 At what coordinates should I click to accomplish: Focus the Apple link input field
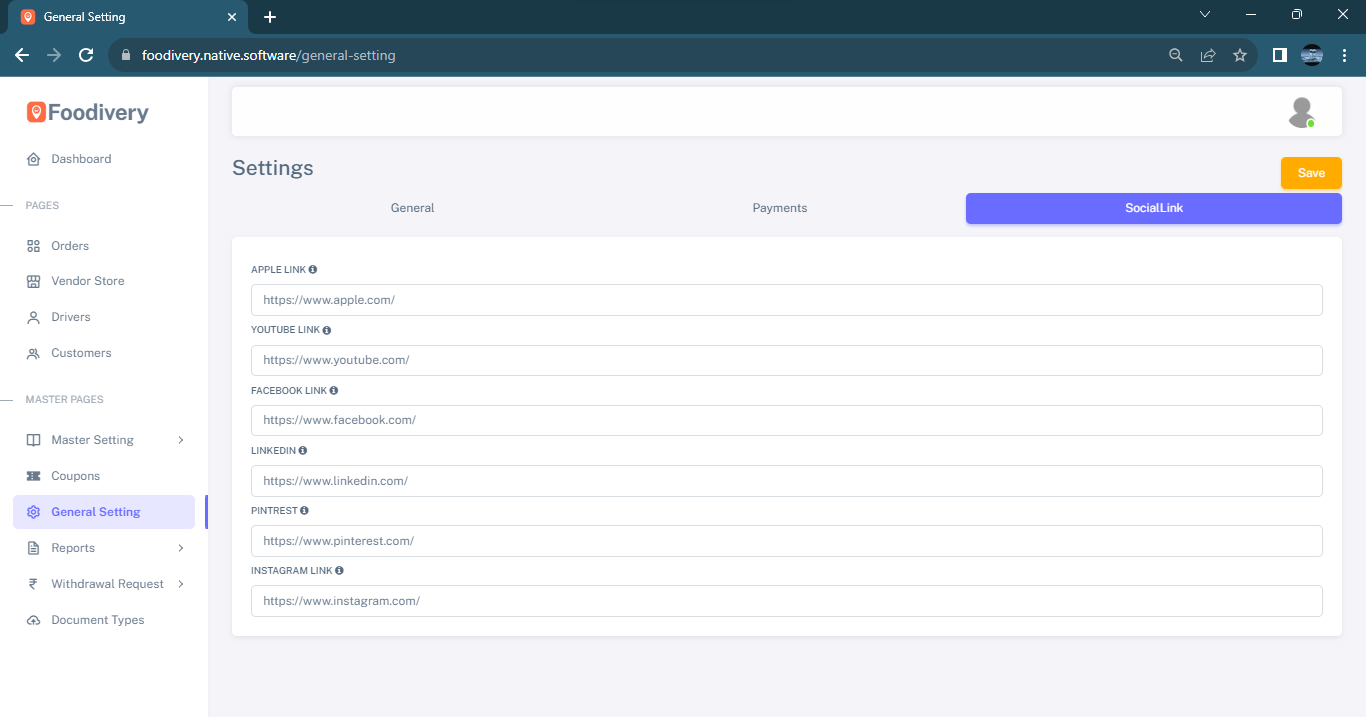787,300
